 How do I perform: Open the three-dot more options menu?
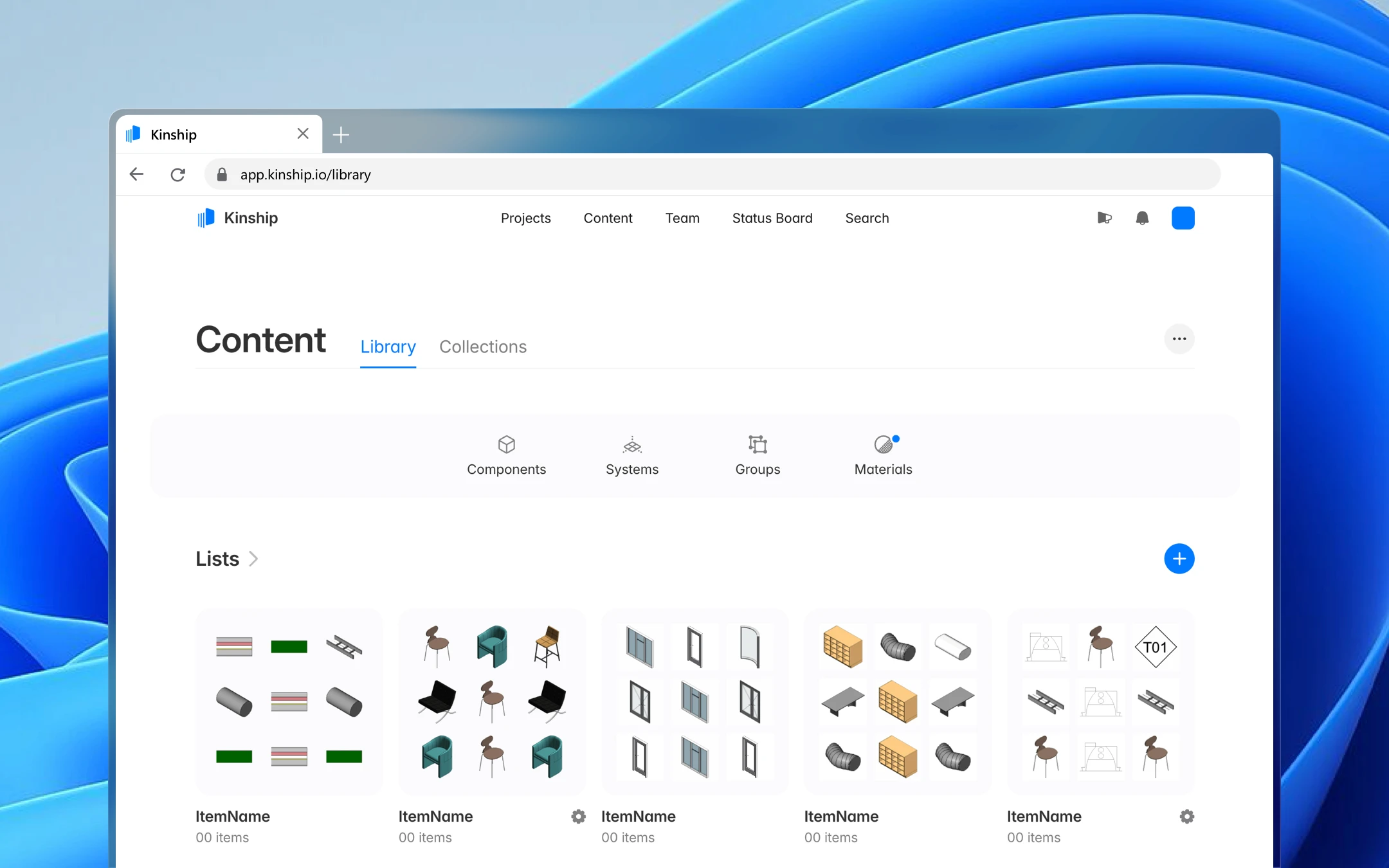coord(1179,339)
